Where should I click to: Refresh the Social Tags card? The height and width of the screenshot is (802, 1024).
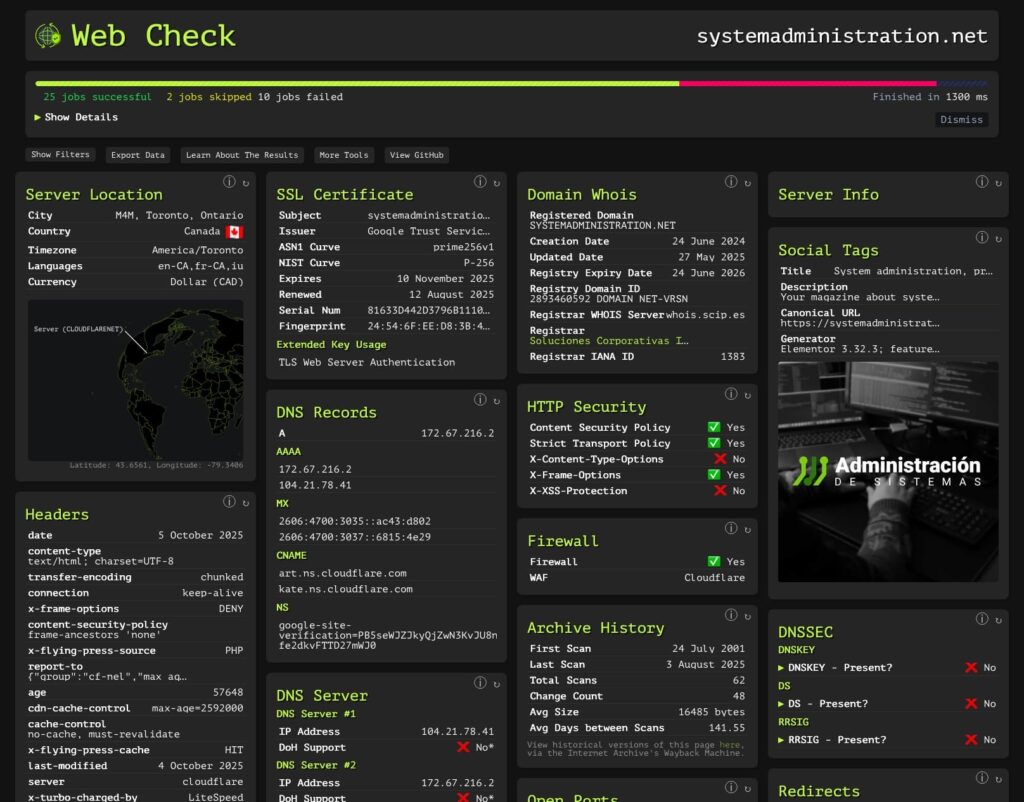(998, 238)
